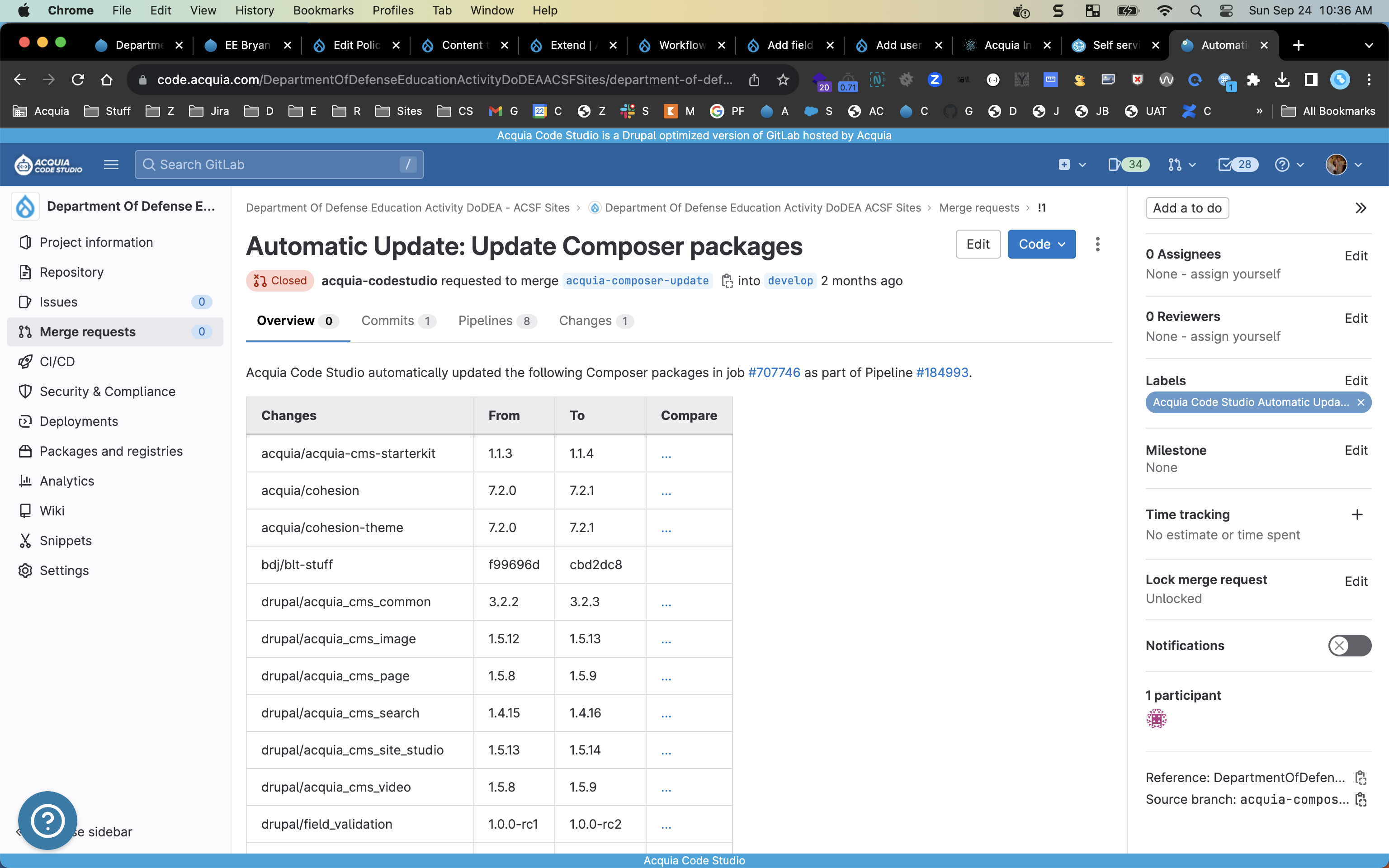Open the help menu dropdown in header
This screenshot has width=1389, height=868.
[1289, 165]
